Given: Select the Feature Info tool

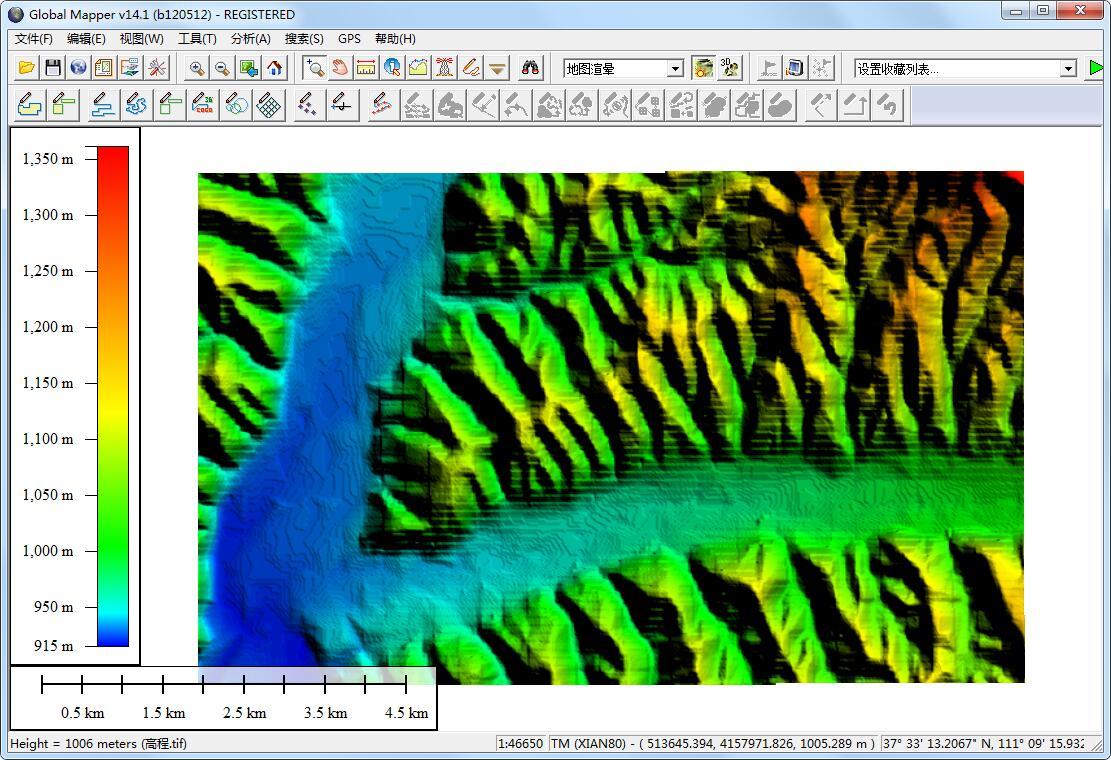Looking at the screenshot, I should [x=393, y=68].
